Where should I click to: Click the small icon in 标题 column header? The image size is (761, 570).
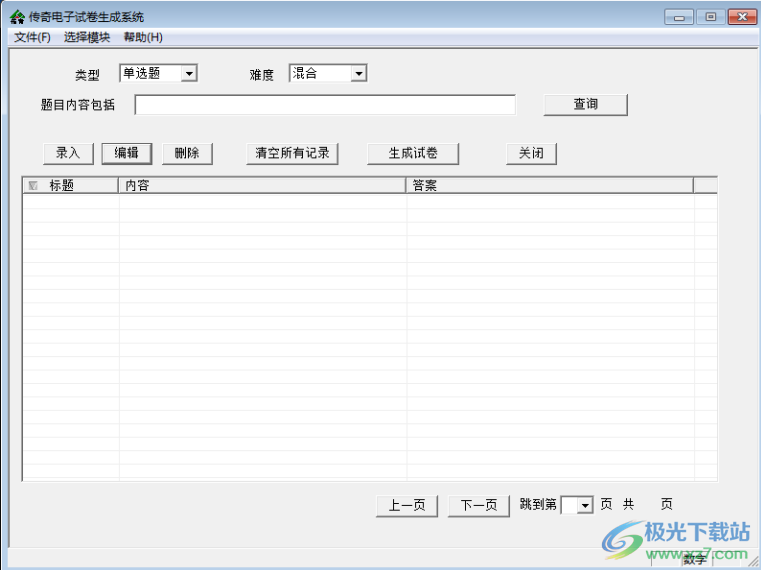(x=33, y=185)
